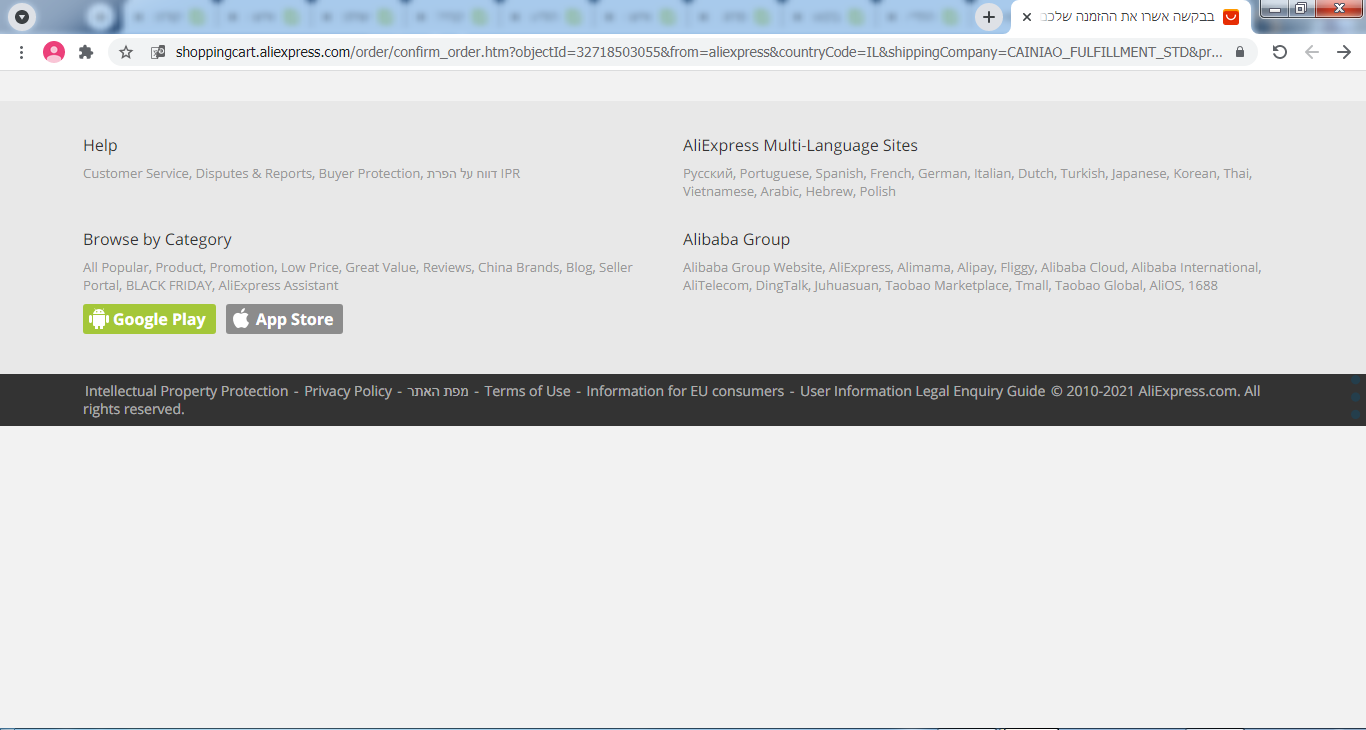This screenshot has height=730, width=1366.
Task: Browse the All Popular category link
Action: pos(116,267)
